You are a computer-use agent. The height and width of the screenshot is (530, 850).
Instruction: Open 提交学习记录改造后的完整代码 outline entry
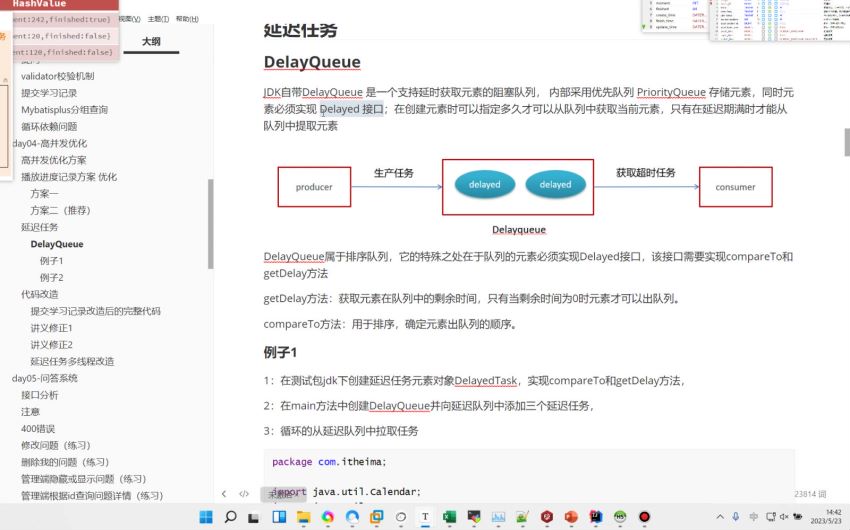click(x=95, y=311)
